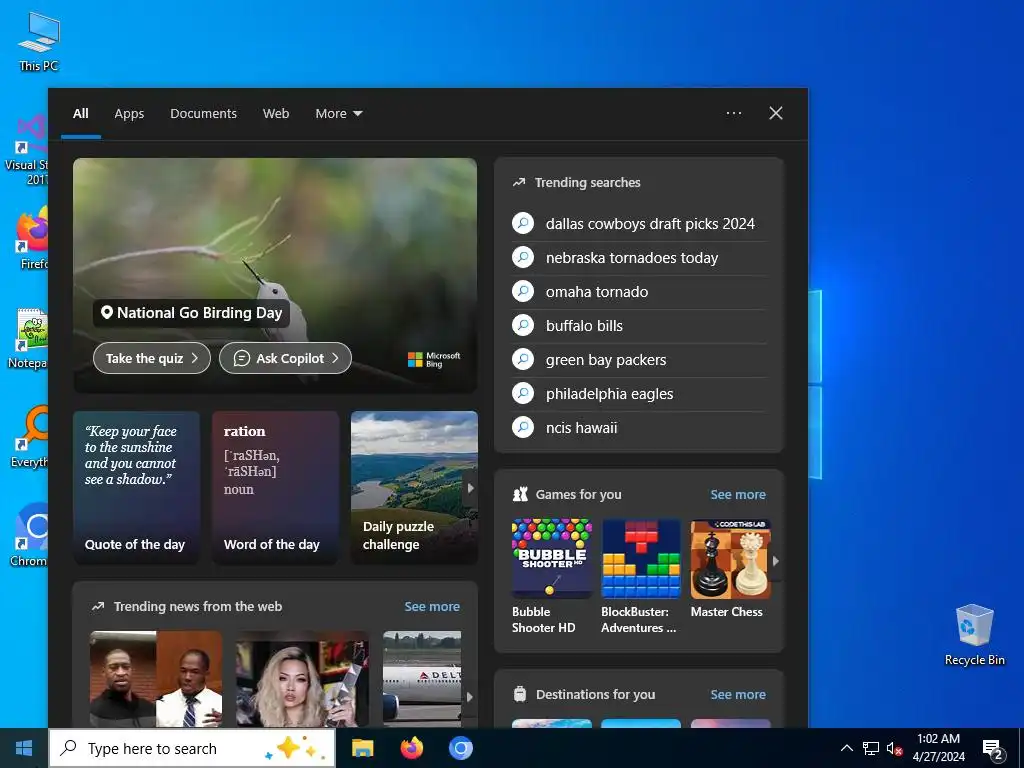Open Delta airplane news thumbnail
The width and height of the screenshot is (1024, 768).
(x=422, y=679)
